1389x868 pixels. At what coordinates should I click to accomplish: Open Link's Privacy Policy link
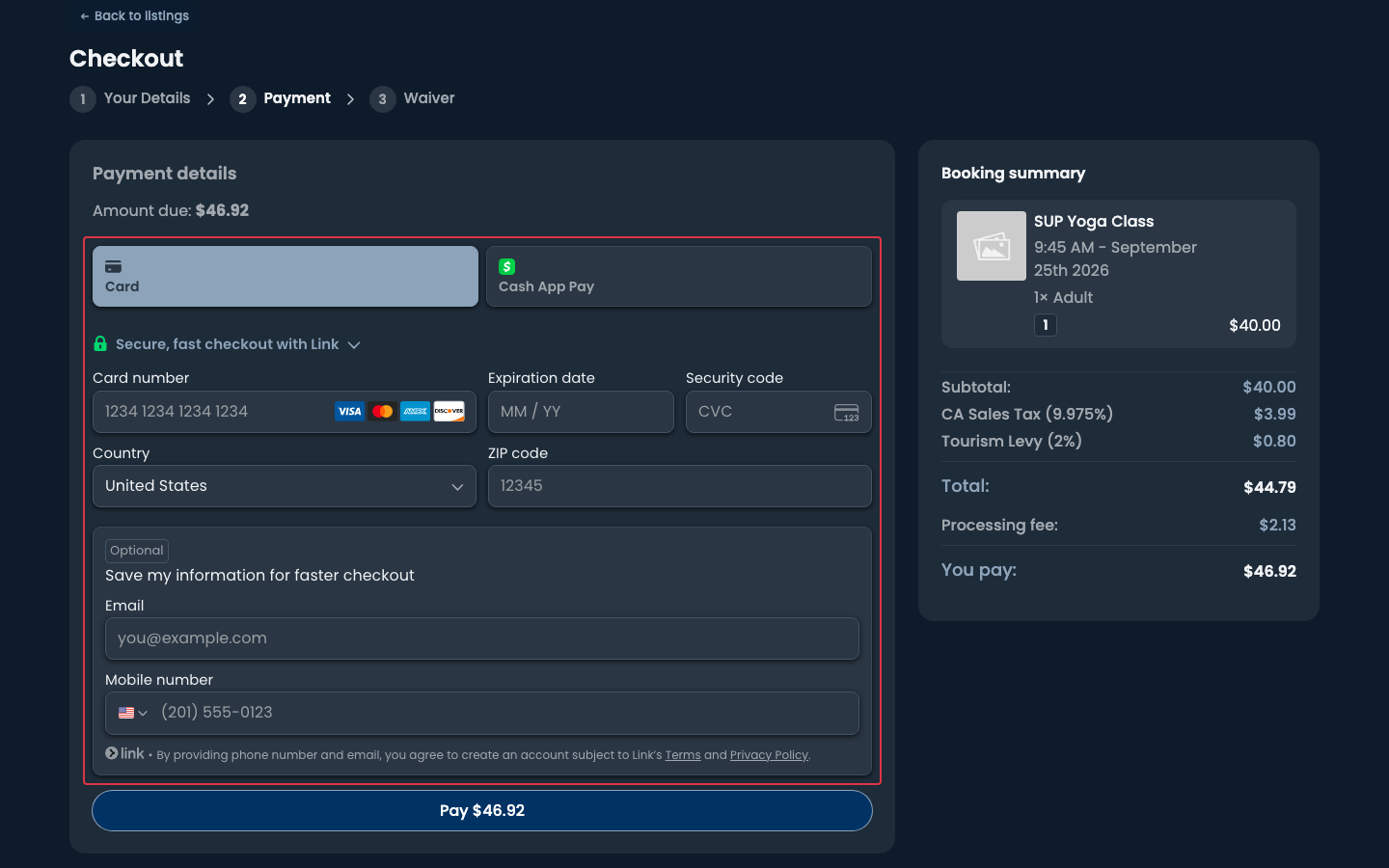pos(769,755)
